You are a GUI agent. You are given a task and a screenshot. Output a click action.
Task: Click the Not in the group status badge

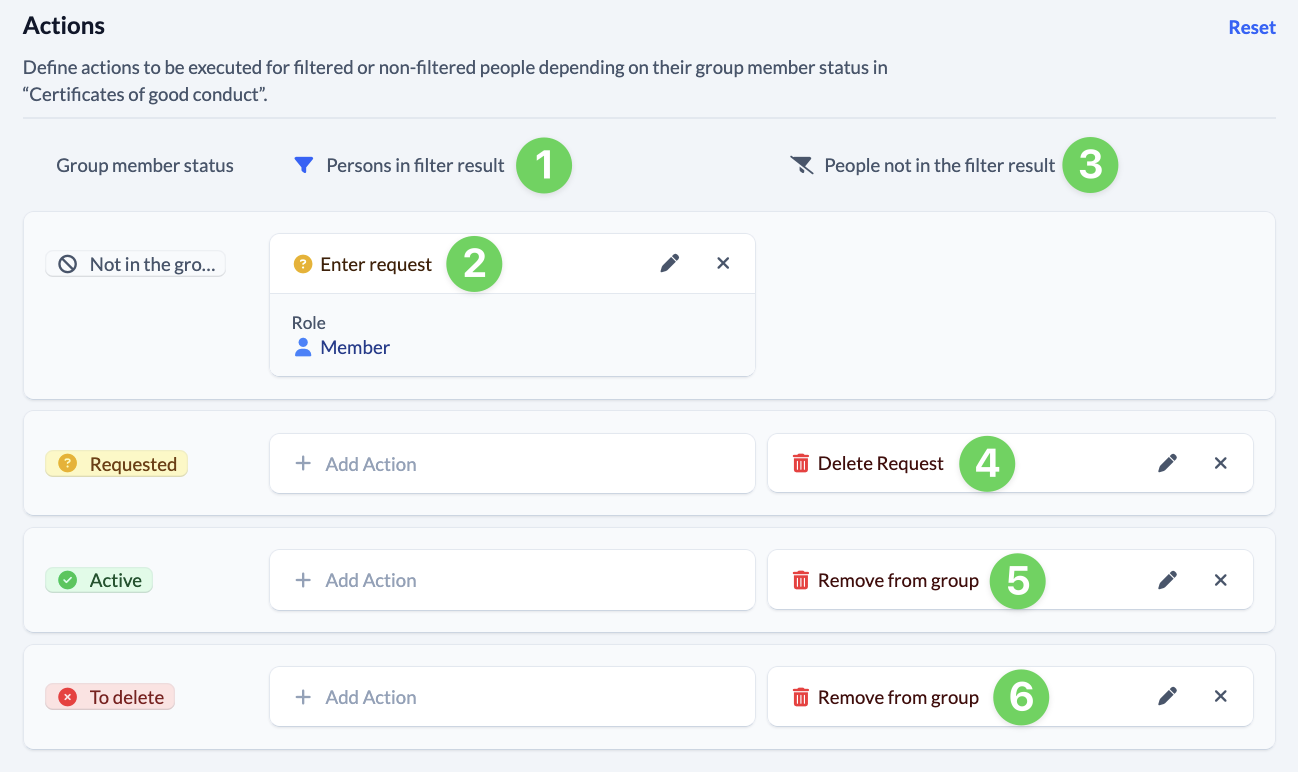coord(136,264)
